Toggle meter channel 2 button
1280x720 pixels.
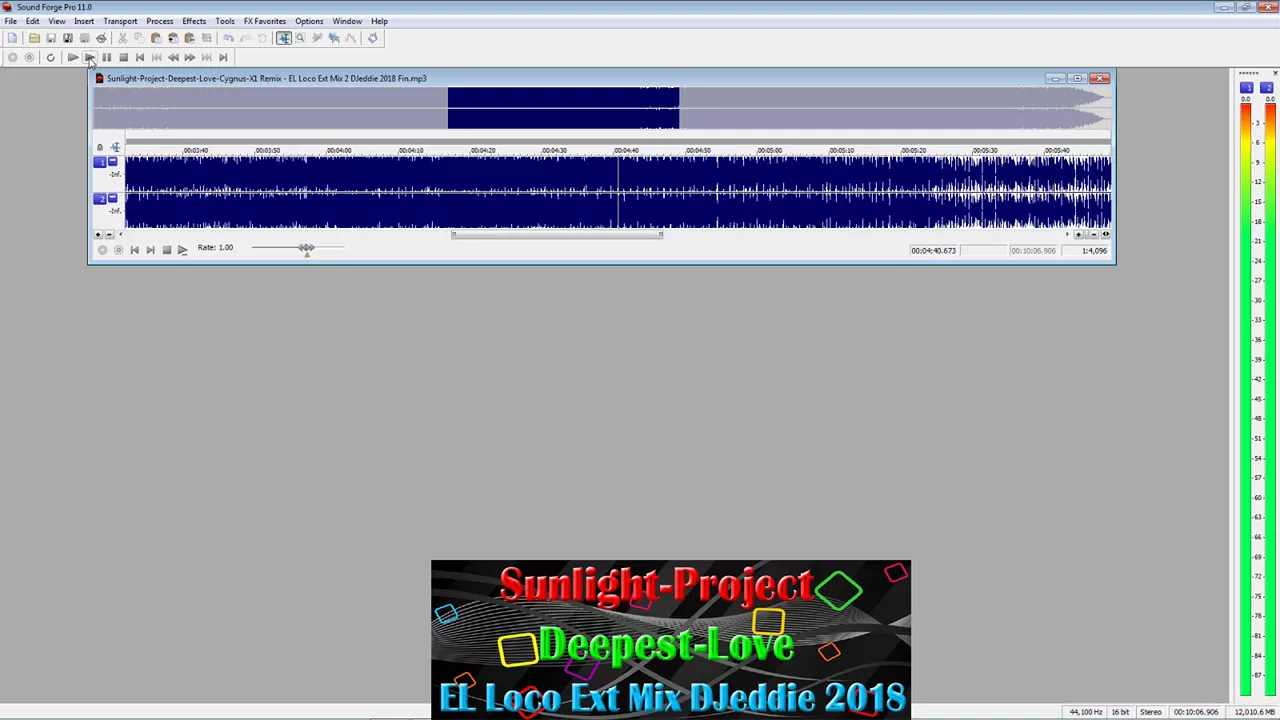click(x=1267, y=88)
